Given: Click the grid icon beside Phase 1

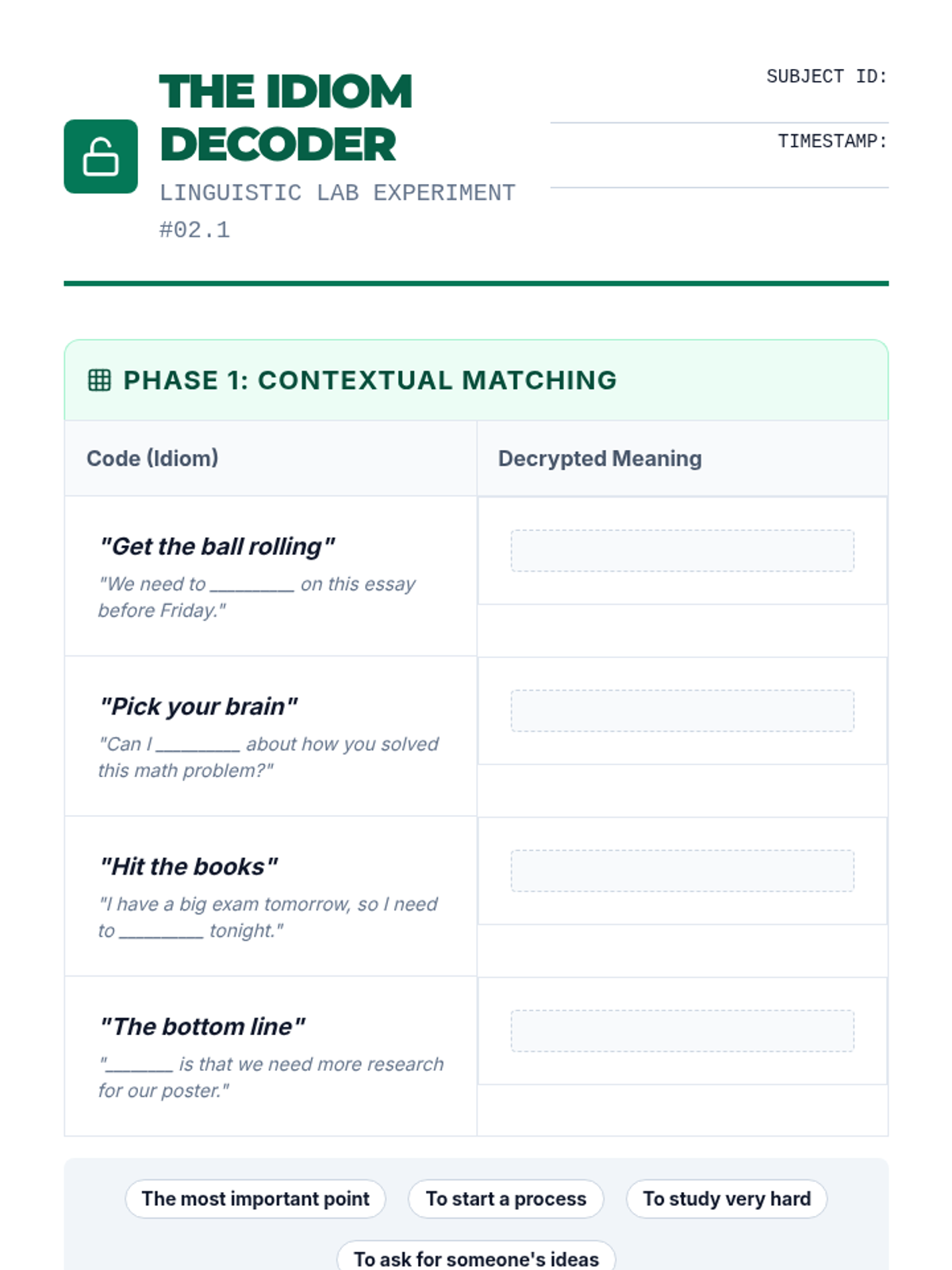Looking at the screenshot, I should [x=99, y=380].
